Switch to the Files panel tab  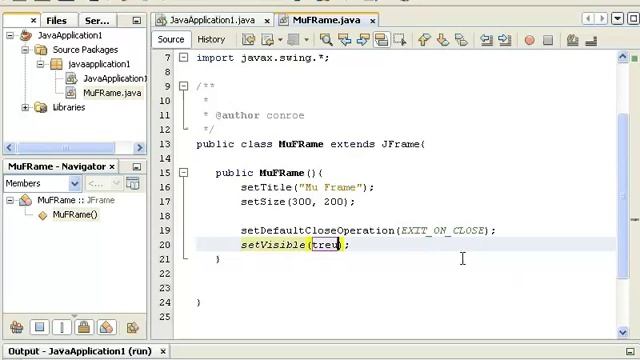tap(56, 20)
